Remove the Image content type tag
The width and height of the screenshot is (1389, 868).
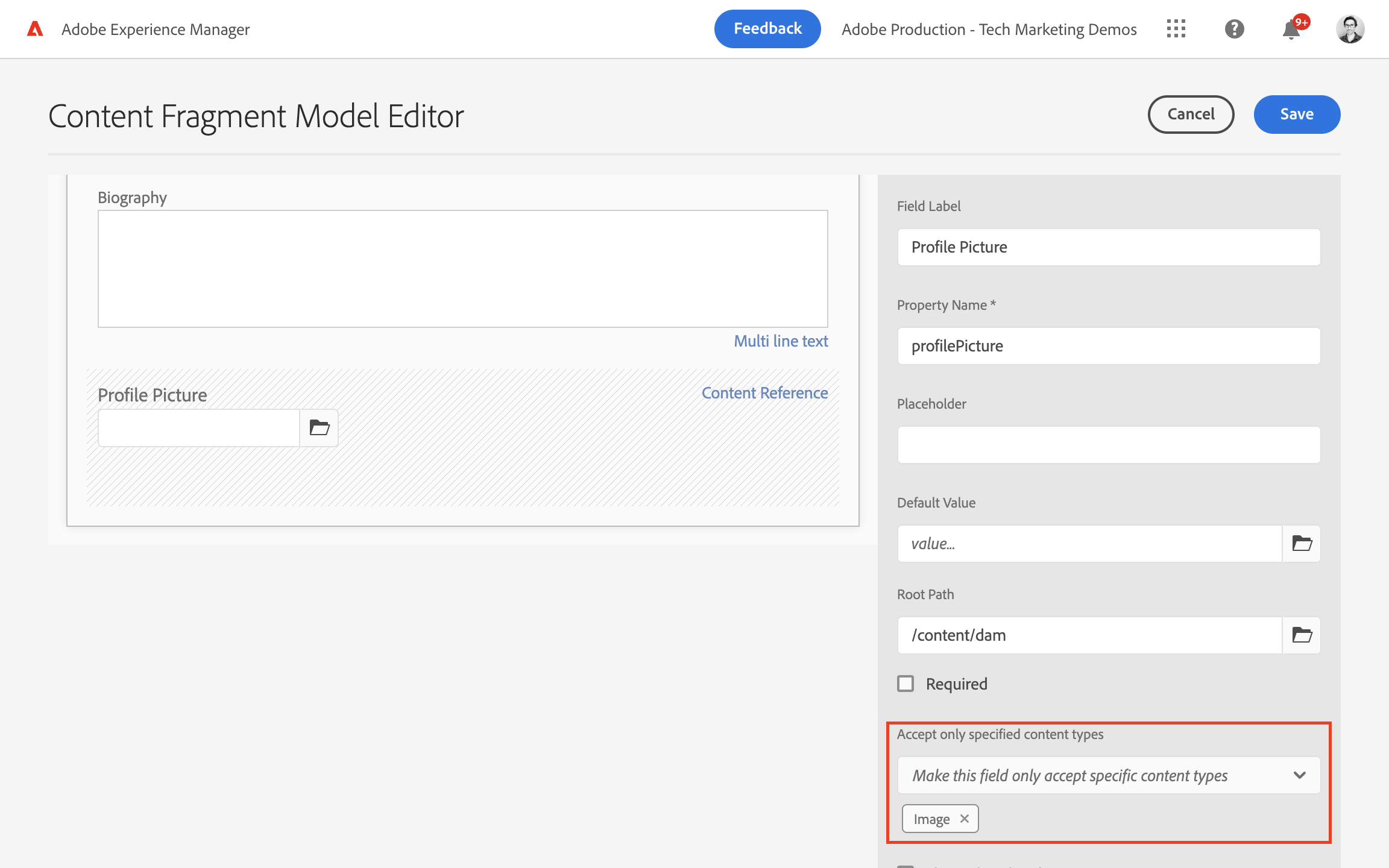[x=965, y=819]
